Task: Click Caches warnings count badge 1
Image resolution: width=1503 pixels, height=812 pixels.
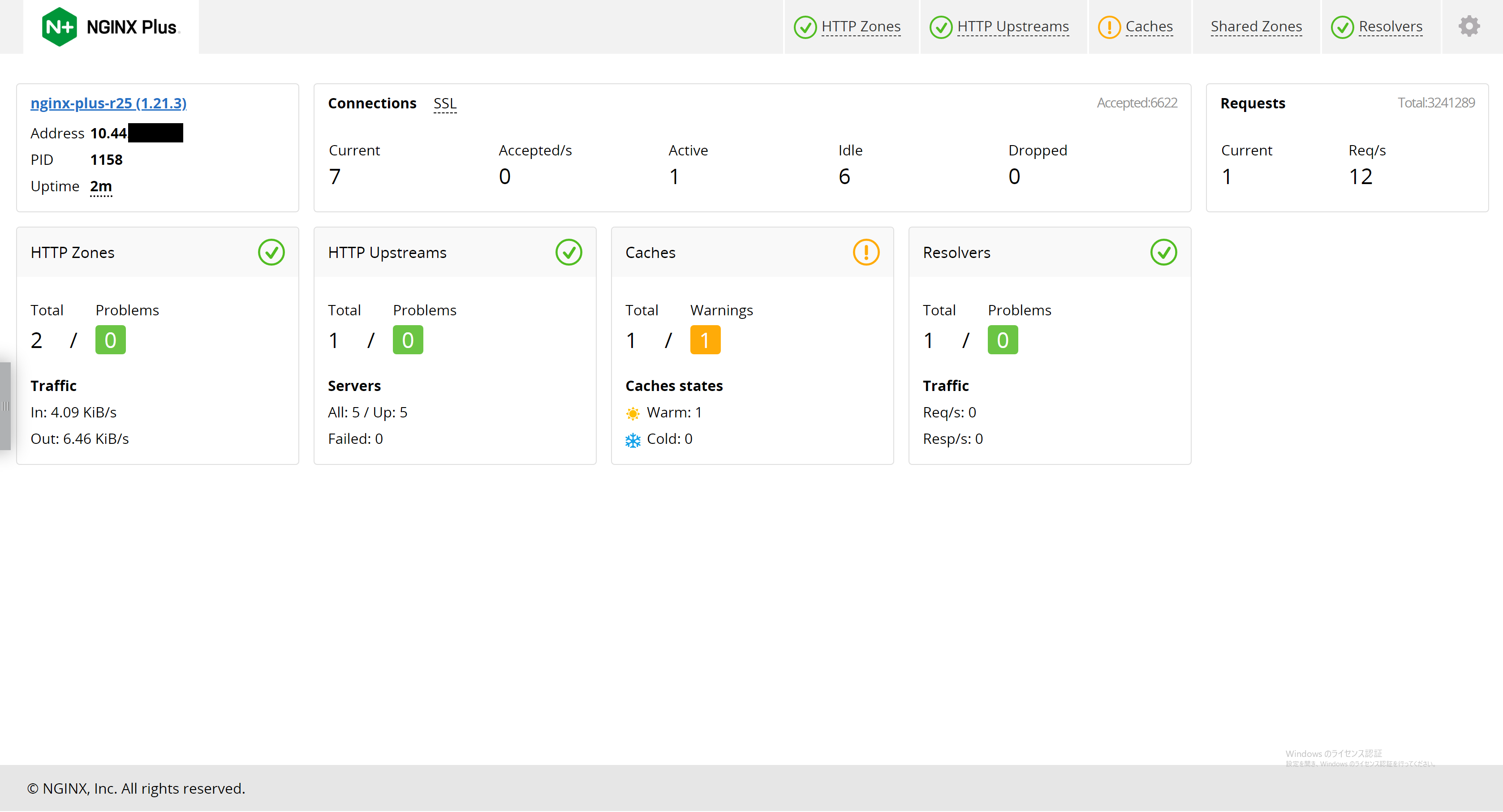Action: tap(705, 340)
